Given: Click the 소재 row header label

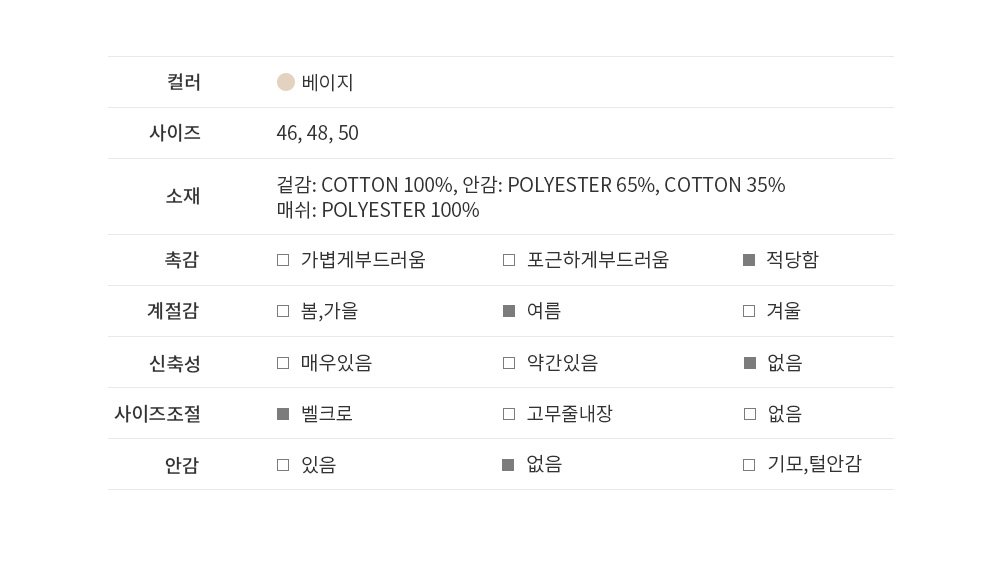Looking at the screenshot, I should point(182,196).
